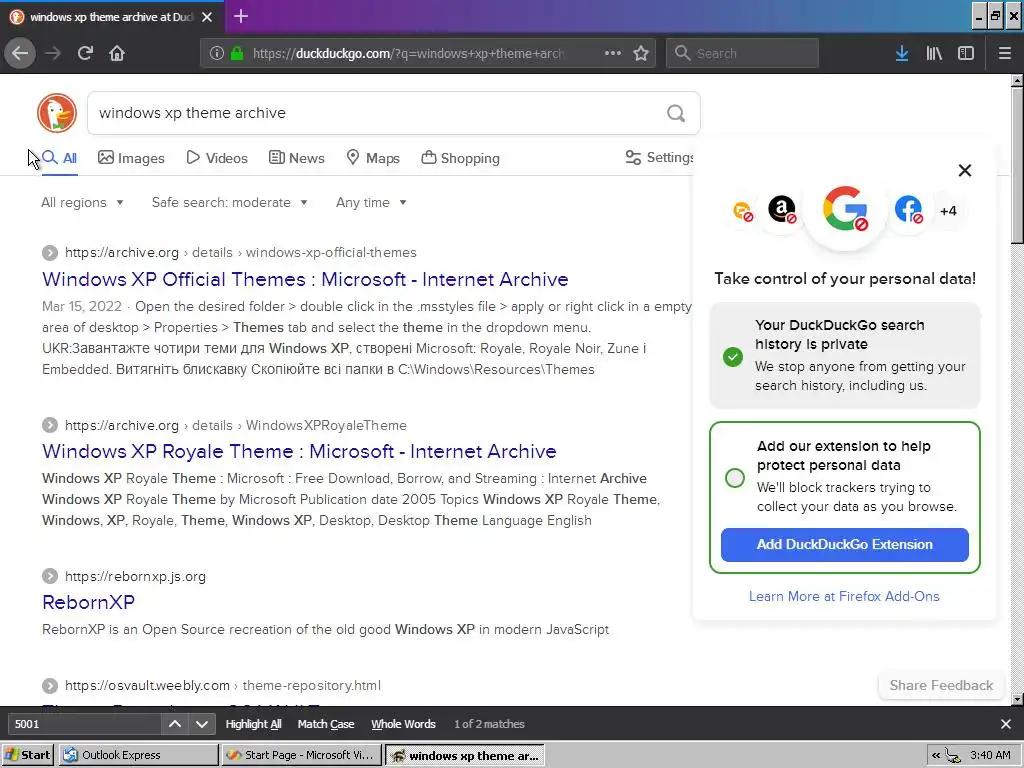Switch to Shopping results
The width and height of the screenshot is (1024, 768).
coord(460,158)
